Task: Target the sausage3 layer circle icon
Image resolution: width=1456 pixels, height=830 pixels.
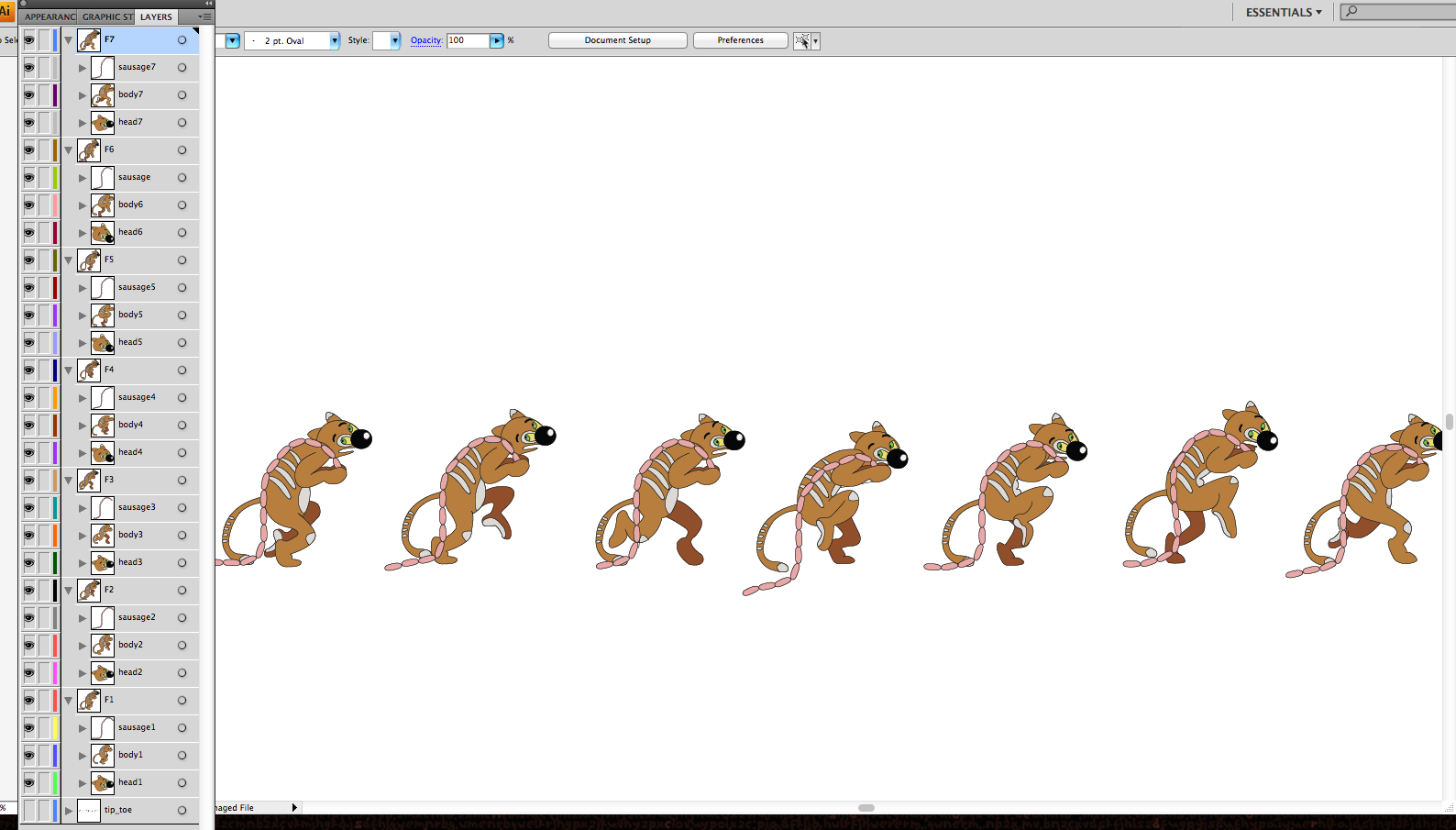Action: 182,508
